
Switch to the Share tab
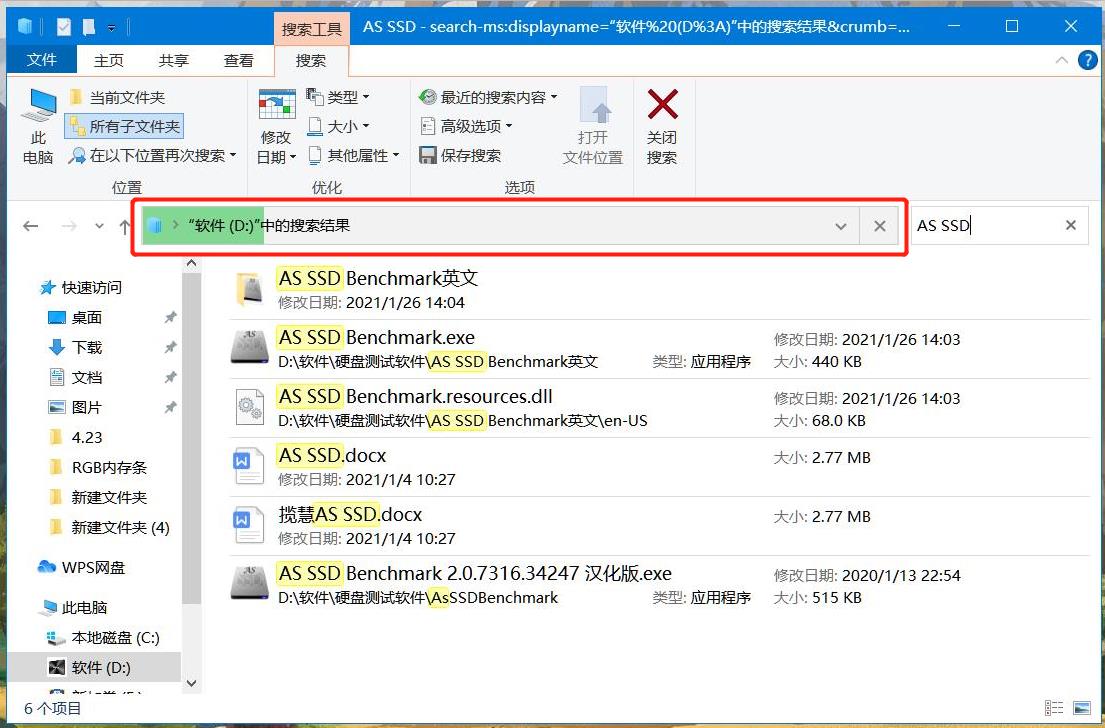(173, 61)
